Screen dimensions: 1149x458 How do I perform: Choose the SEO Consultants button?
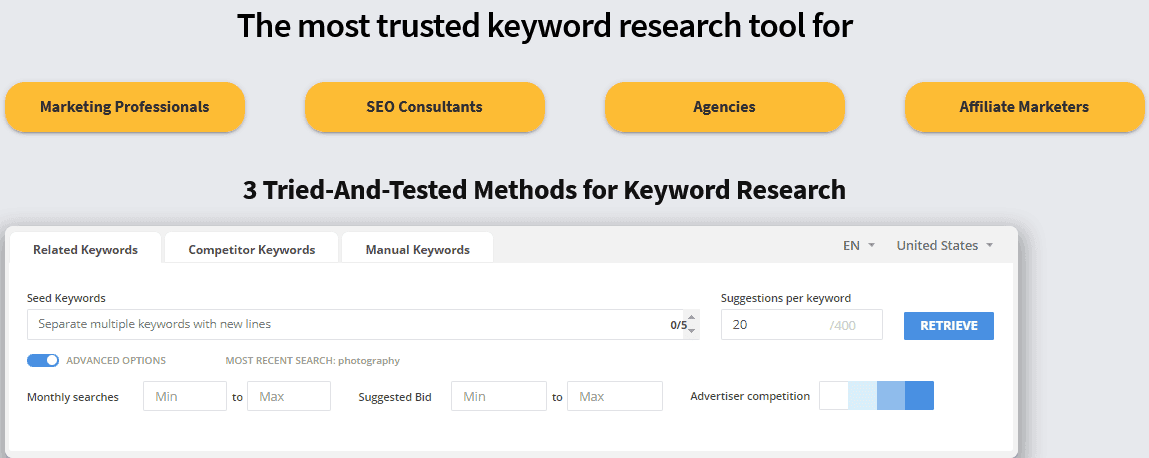click(x=425, y=107)
